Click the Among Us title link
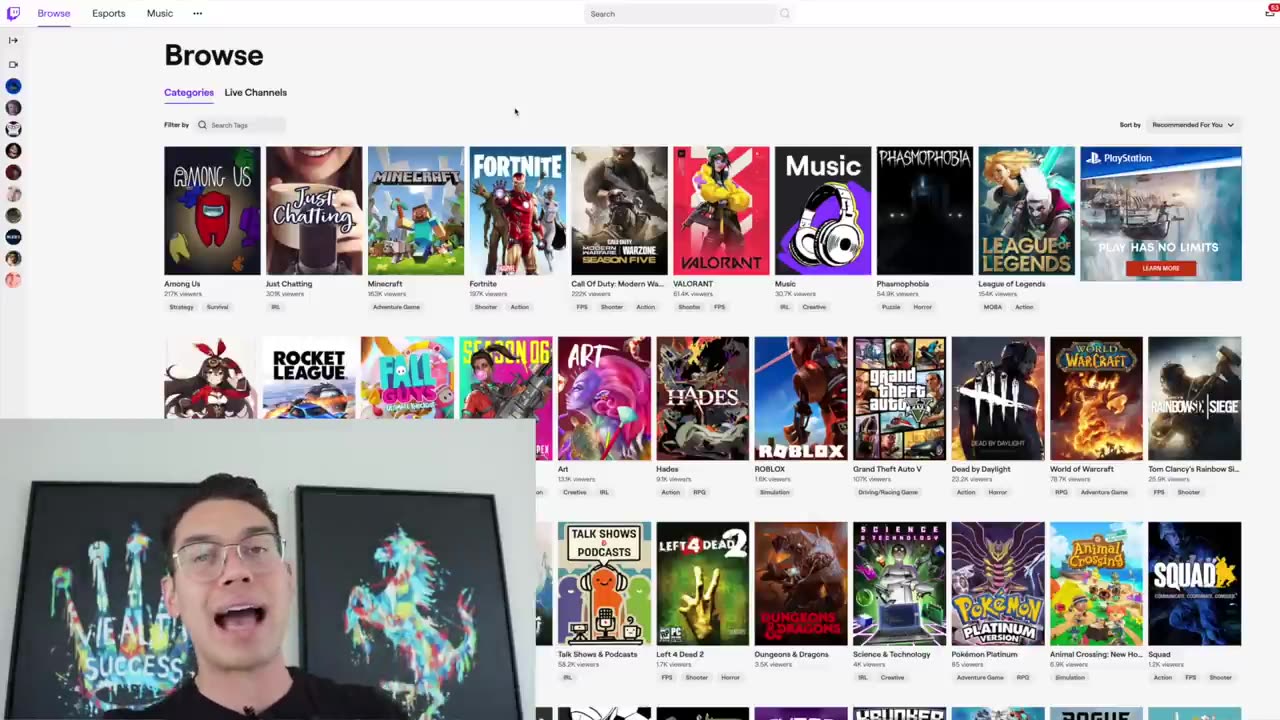1280x720 pixels. tap(182, 284)
